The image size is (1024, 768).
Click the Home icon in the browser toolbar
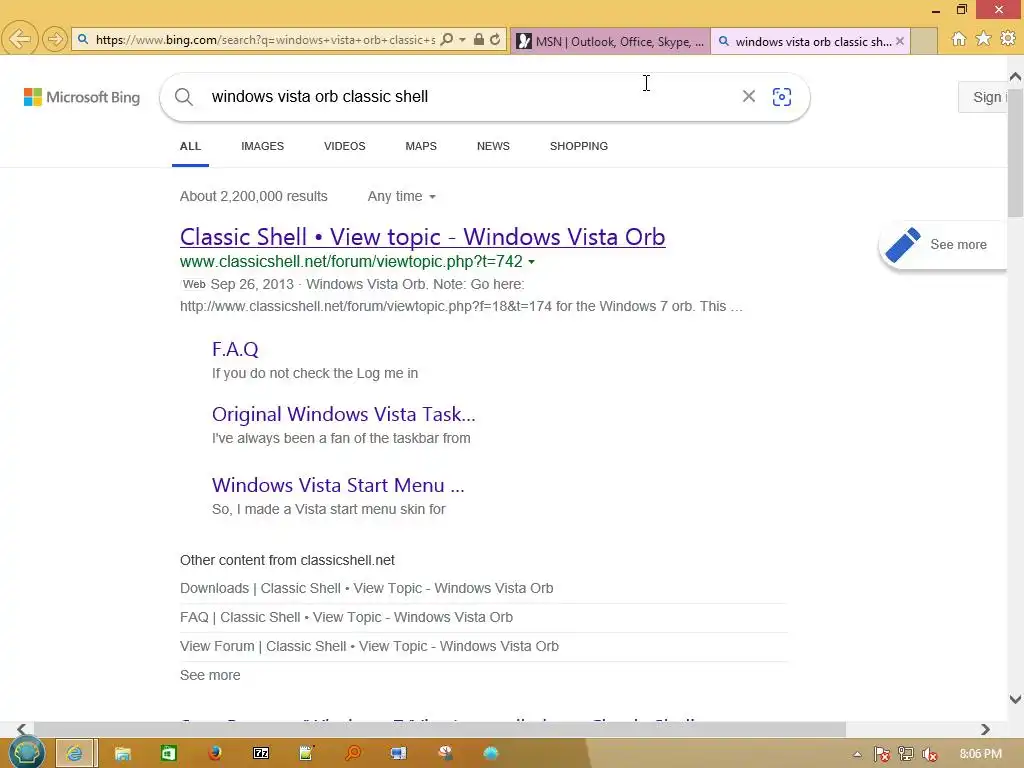tap(958, 39)
